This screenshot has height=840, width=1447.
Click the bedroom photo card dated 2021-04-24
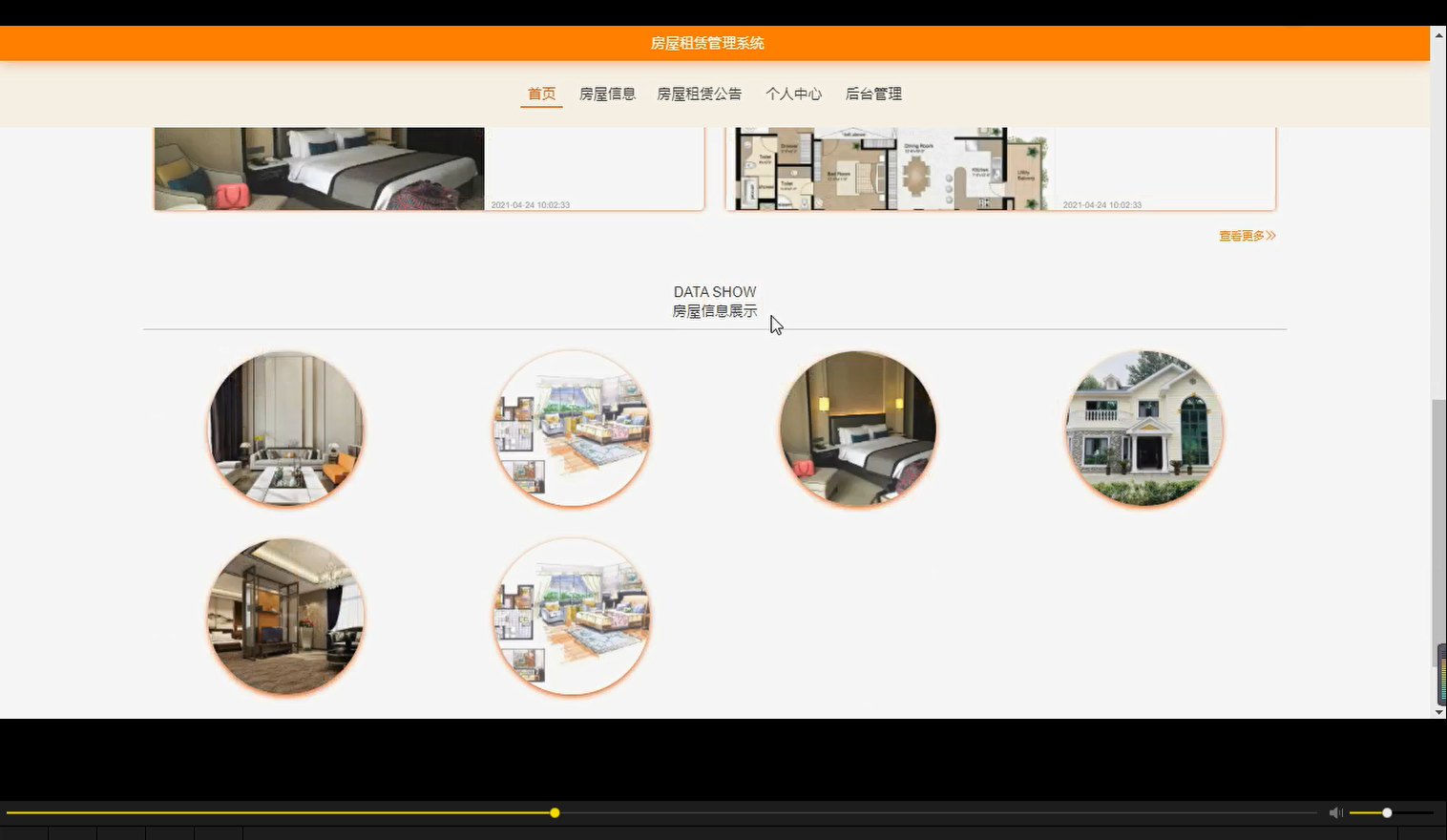click(428, 168)
